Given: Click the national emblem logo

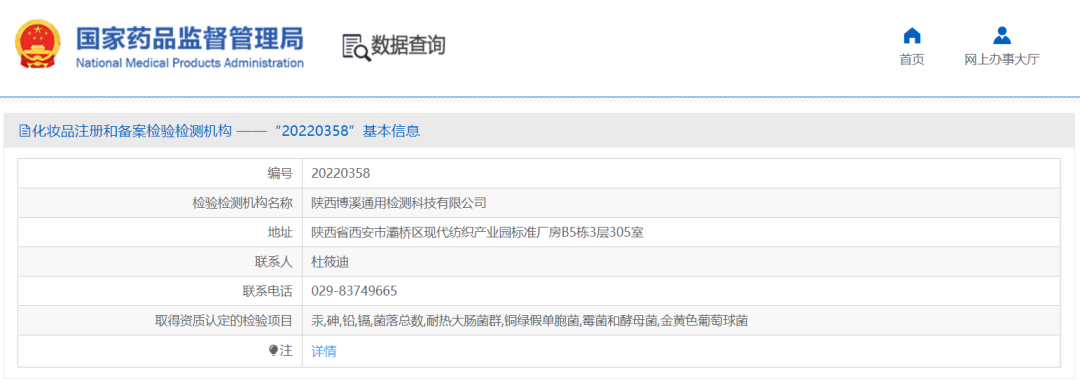Looking at the screenshot, I should pyautogui.click(x=38, y=44).
